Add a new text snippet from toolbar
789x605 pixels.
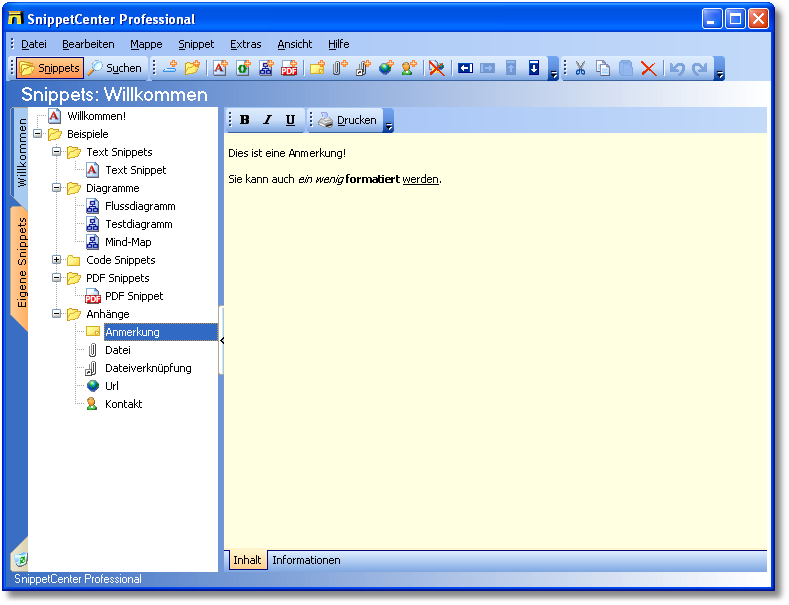point(220,67)
